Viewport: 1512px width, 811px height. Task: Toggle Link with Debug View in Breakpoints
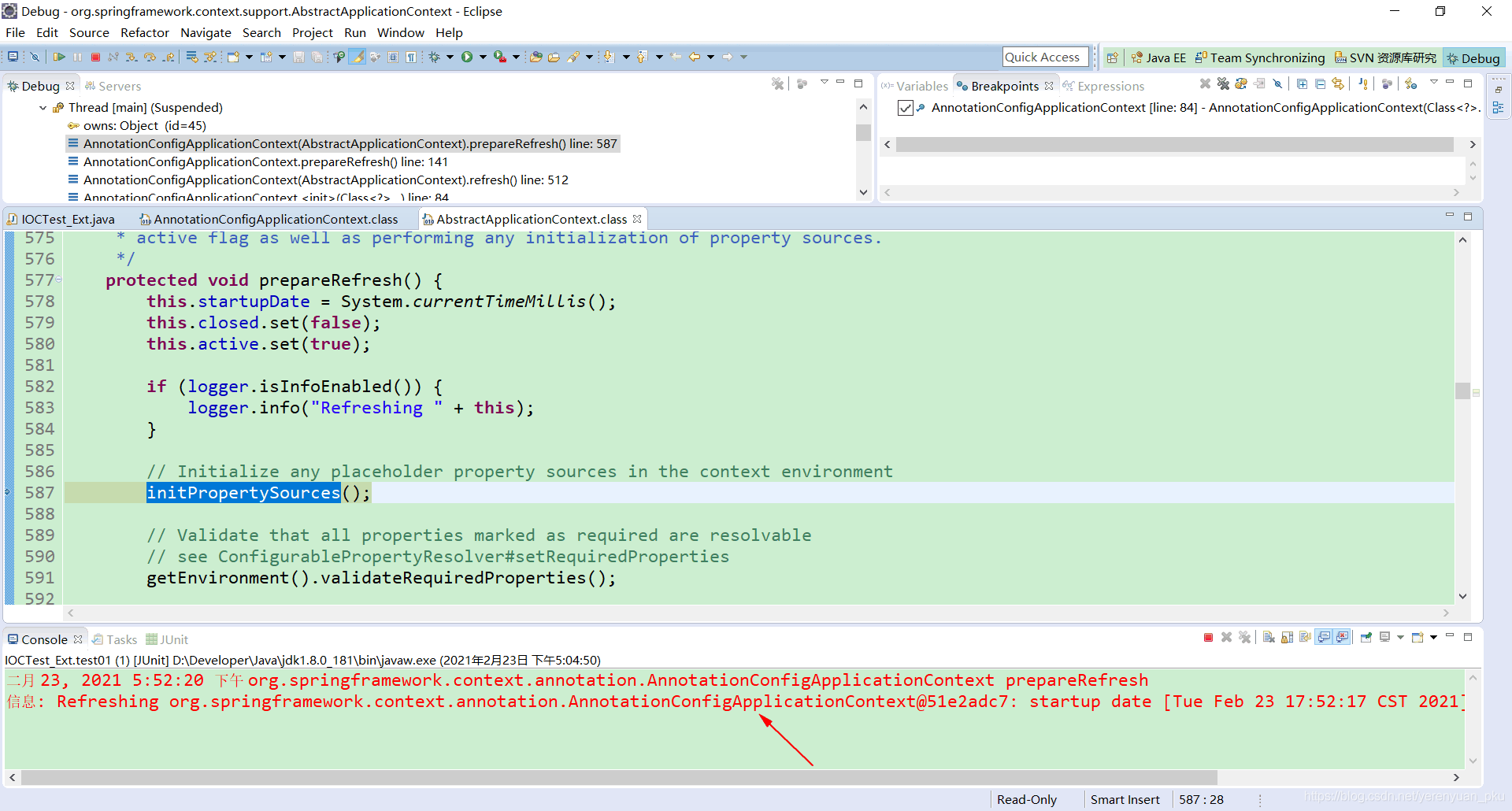pyautogui.click(x=1338, y=83)
